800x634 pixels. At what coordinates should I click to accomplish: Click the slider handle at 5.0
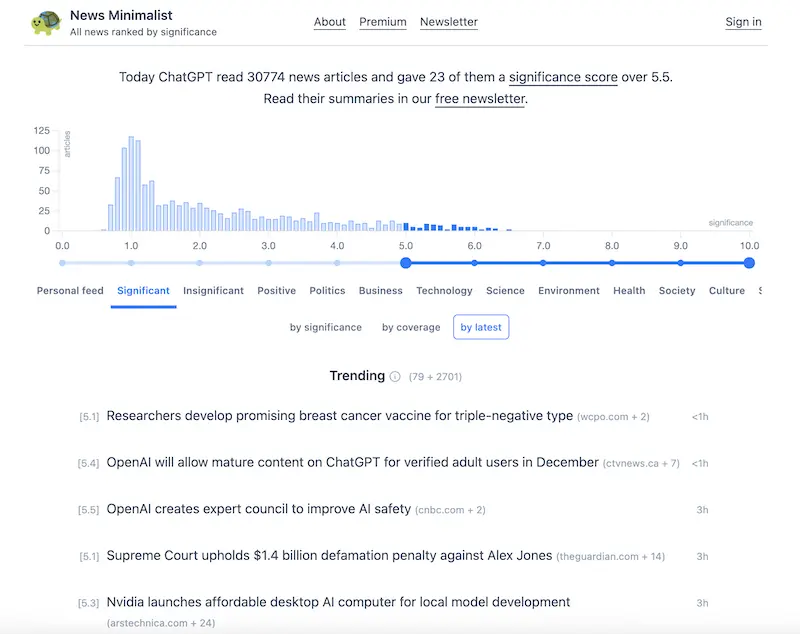[406, 263]
